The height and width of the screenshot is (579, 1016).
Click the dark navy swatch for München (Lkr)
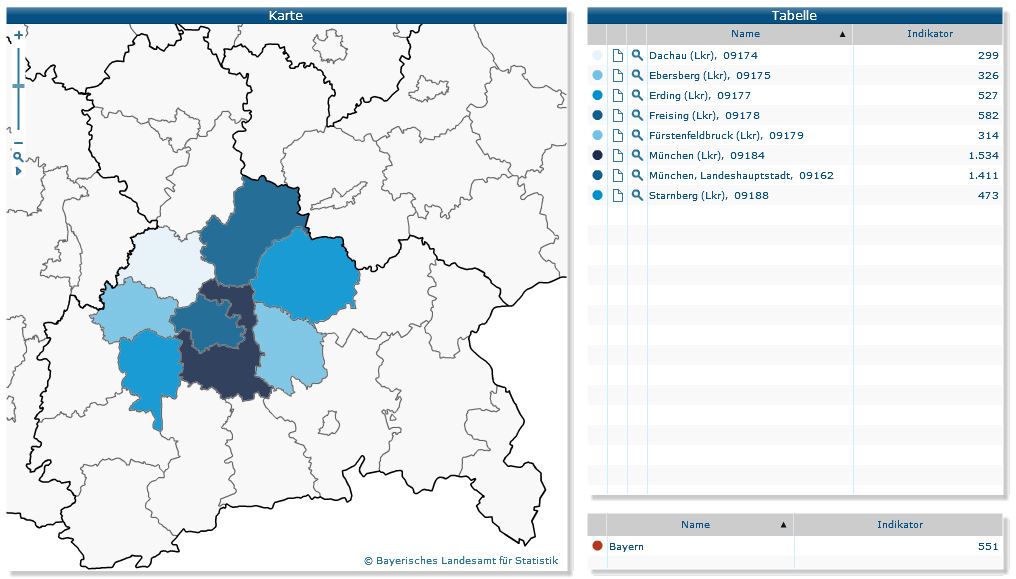tap(597, 156)
